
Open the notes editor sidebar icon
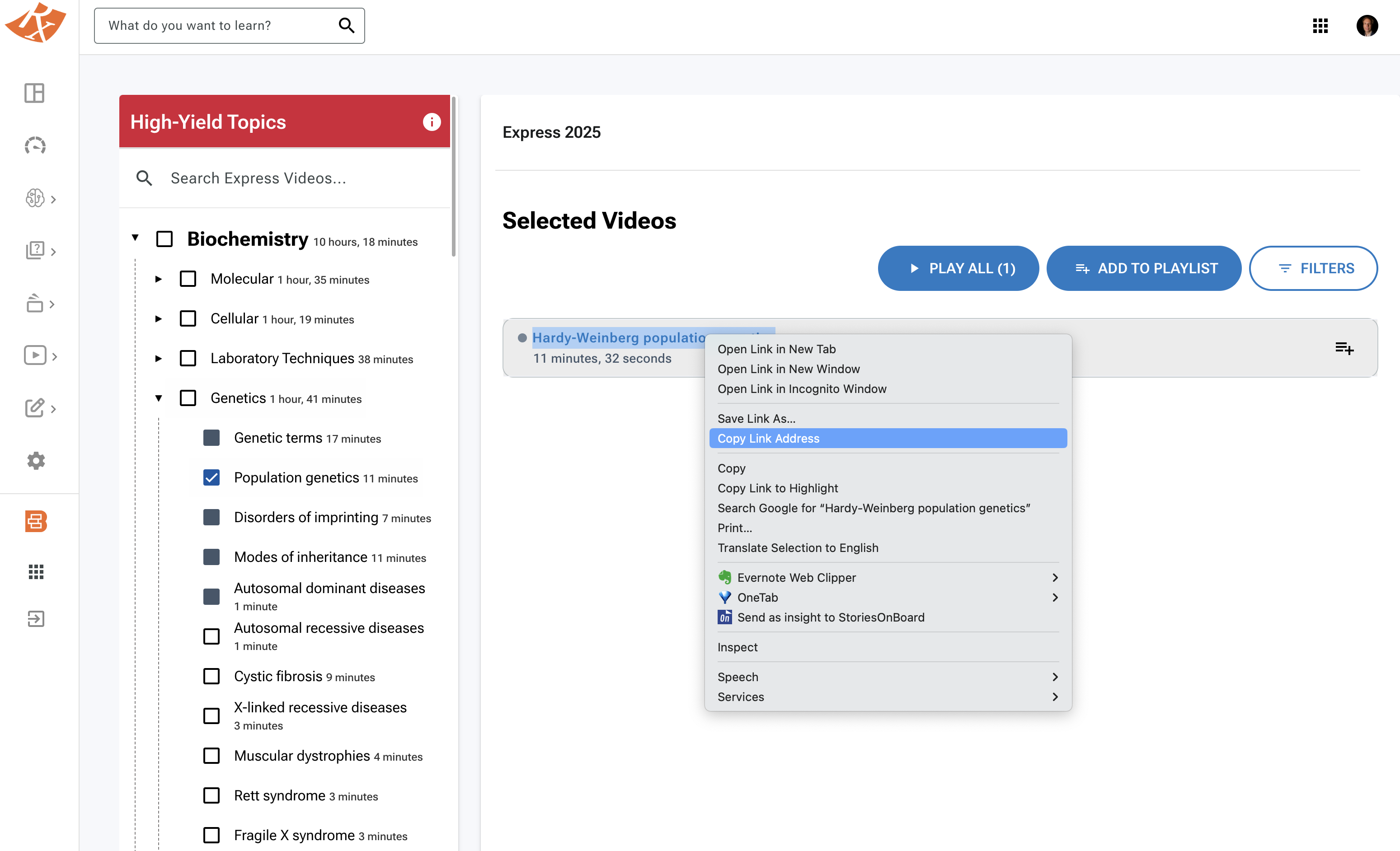(x=35, y=408)
